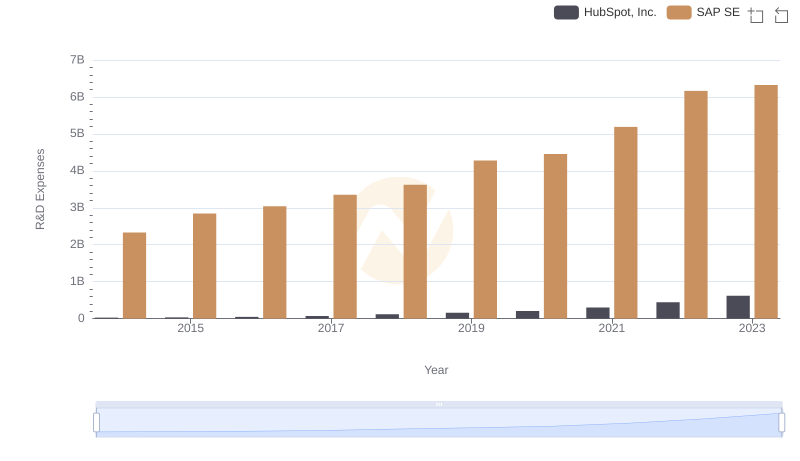
Task: Click the 1B y-axis label
Action: click(x=77, y=281)
